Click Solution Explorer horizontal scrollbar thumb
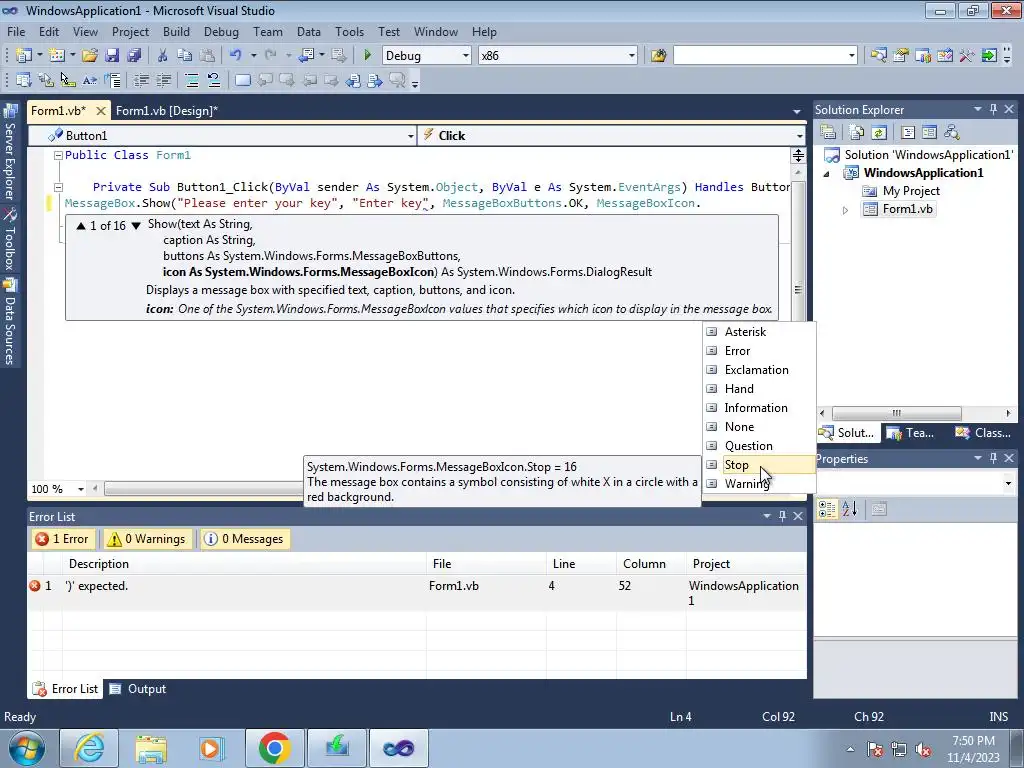This screenshot has height=768, width=1024. point(896,413)
